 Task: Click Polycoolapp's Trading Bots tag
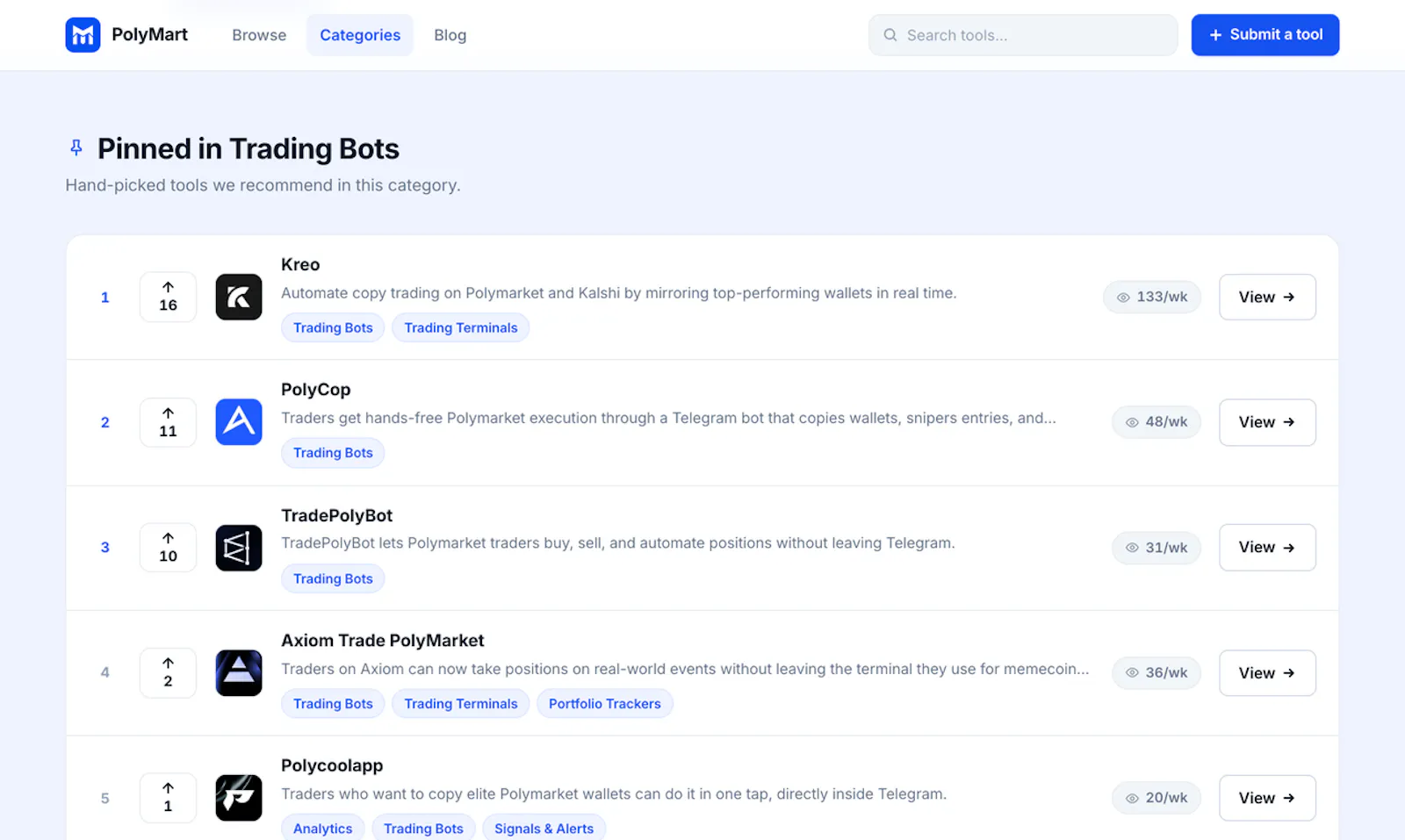(423, 829)
